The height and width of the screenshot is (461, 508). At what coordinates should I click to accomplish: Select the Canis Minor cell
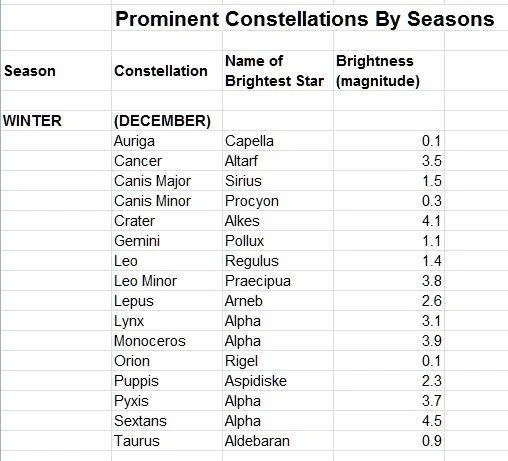click(167, 201)
